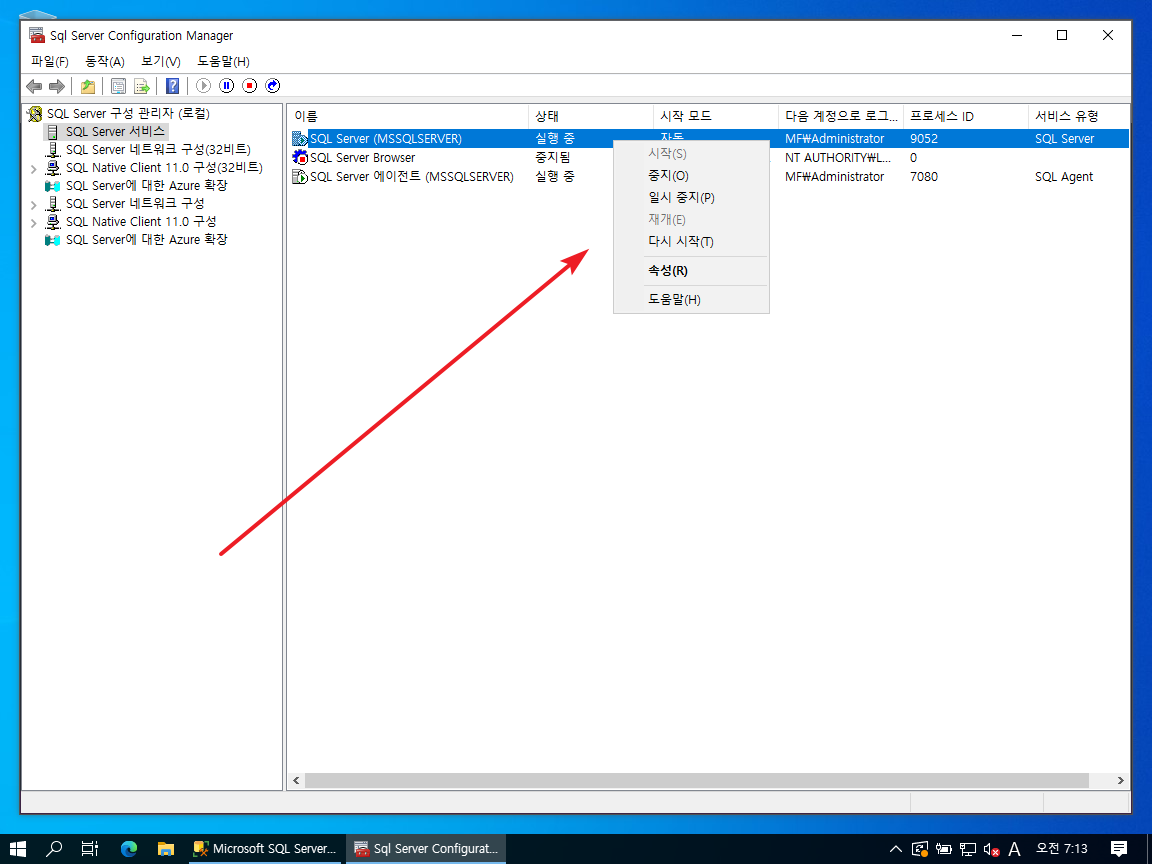Switch to Microsoft SQL Server taskbar window
The height and width of the screenshot is (864, 1152).
264,849
